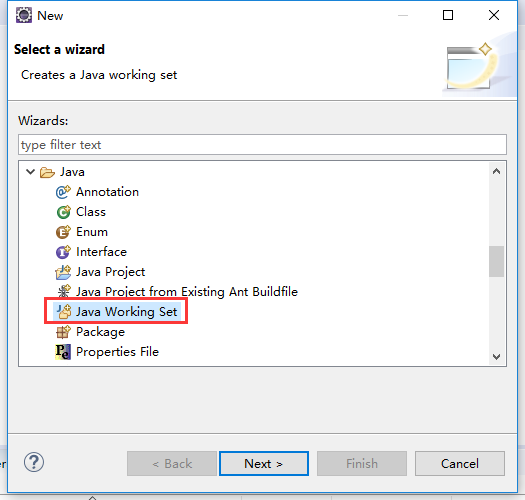Click the scrollbar down arrow
Screen dimensions: 525x500
point(497,357)
